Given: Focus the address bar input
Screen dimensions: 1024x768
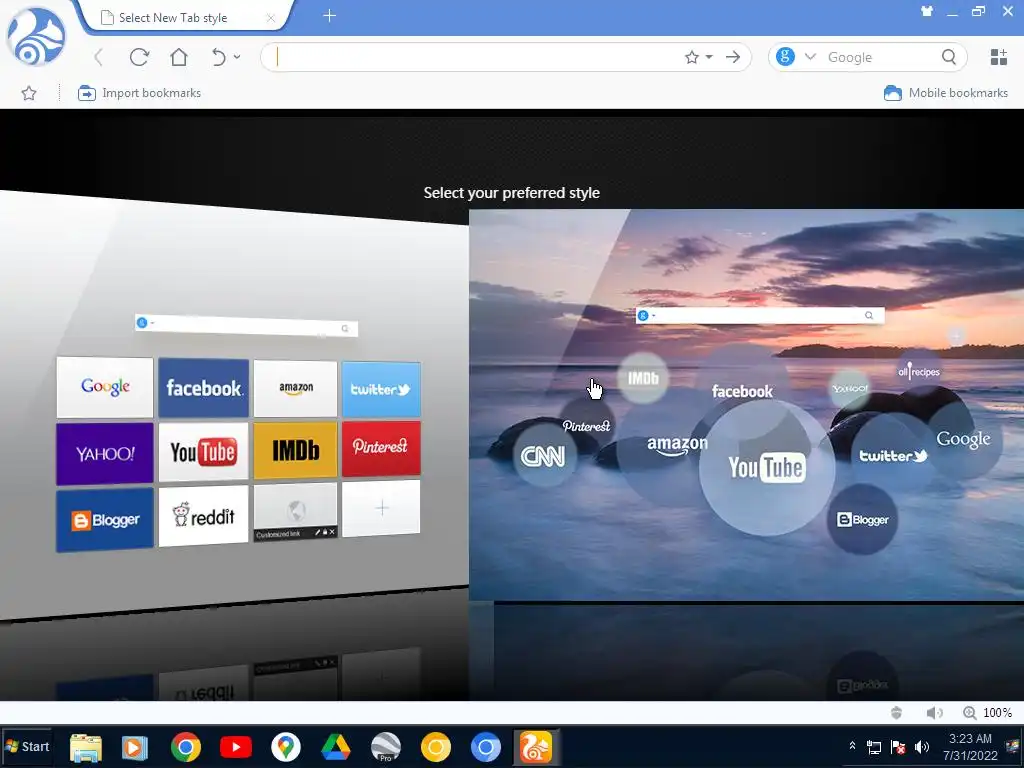Looking at the screenshot, I should 477,57.
